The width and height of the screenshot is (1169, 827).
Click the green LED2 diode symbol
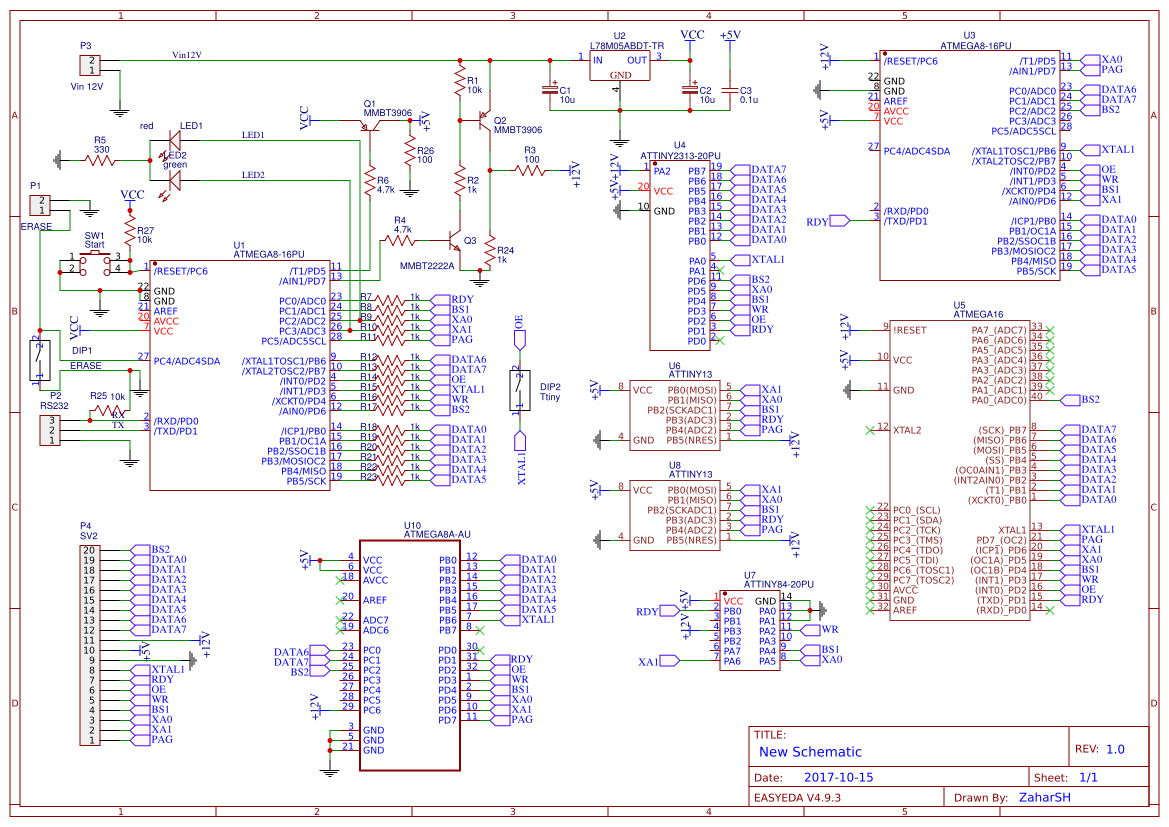pos(175,178)
